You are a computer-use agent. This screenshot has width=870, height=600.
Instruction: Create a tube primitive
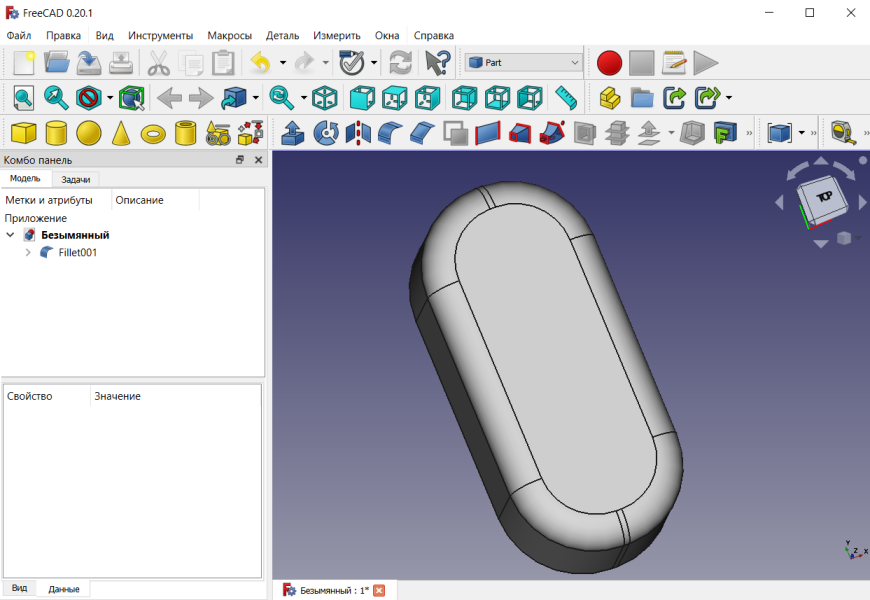pos(185,133)
